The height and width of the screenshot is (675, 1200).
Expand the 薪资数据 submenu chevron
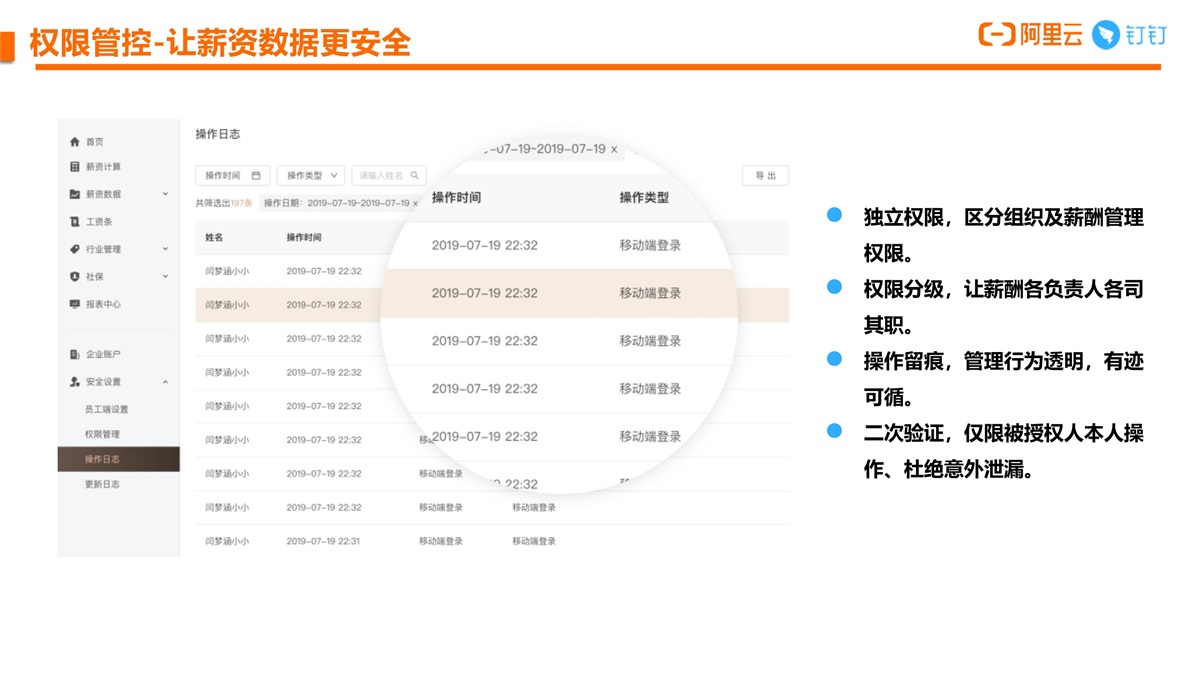pyautogui.click(x=165, y=194)
